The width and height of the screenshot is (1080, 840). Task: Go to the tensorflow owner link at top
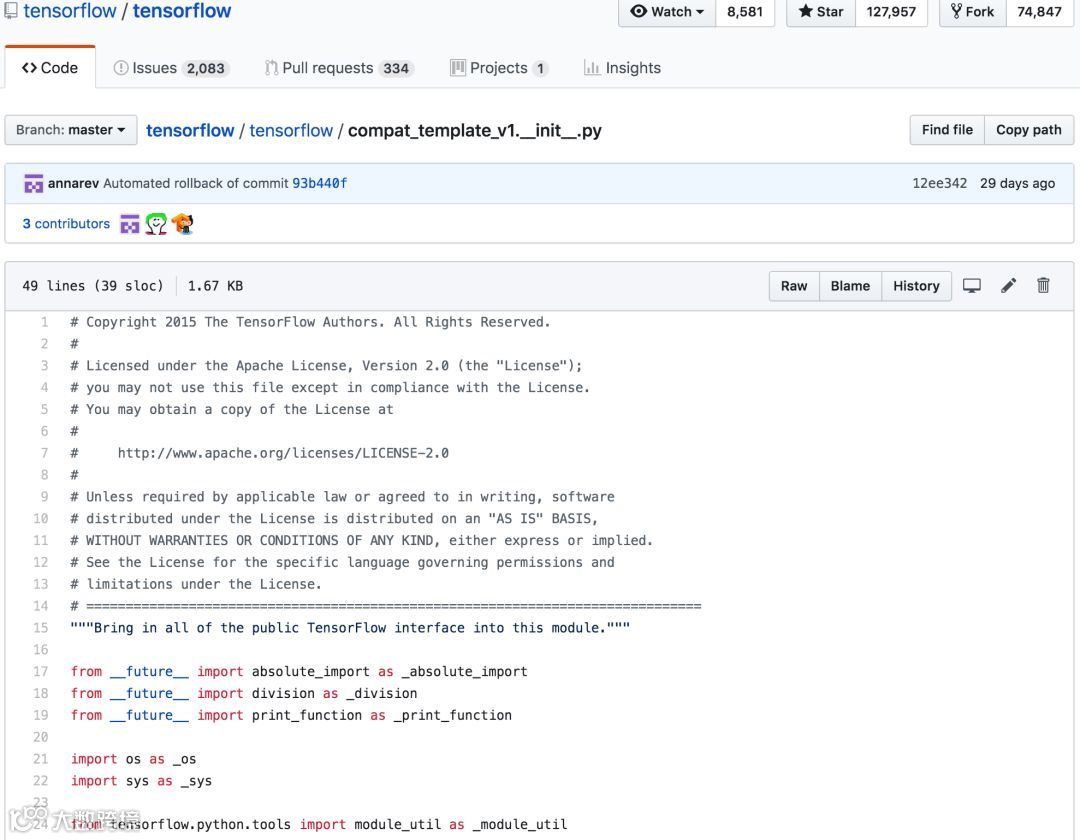coord(70,11)
